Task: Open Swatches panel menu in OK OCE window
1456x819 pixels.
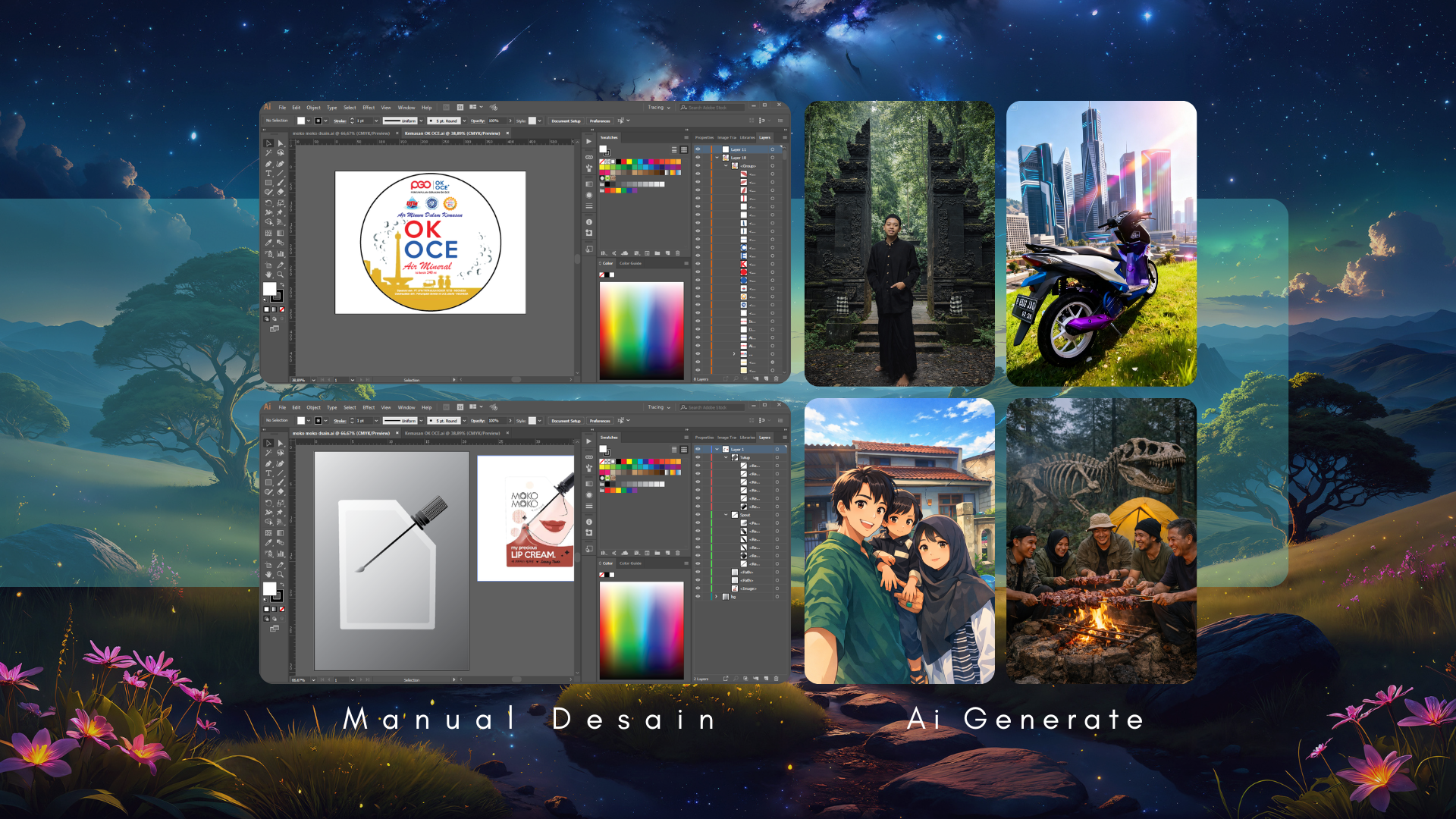Action: tap(686, 138)
